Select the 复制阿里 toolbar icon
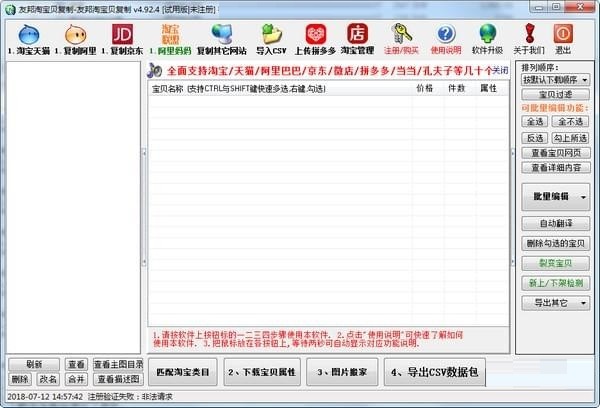Screen dimensions: 600x408 click(x=75, y=39)
